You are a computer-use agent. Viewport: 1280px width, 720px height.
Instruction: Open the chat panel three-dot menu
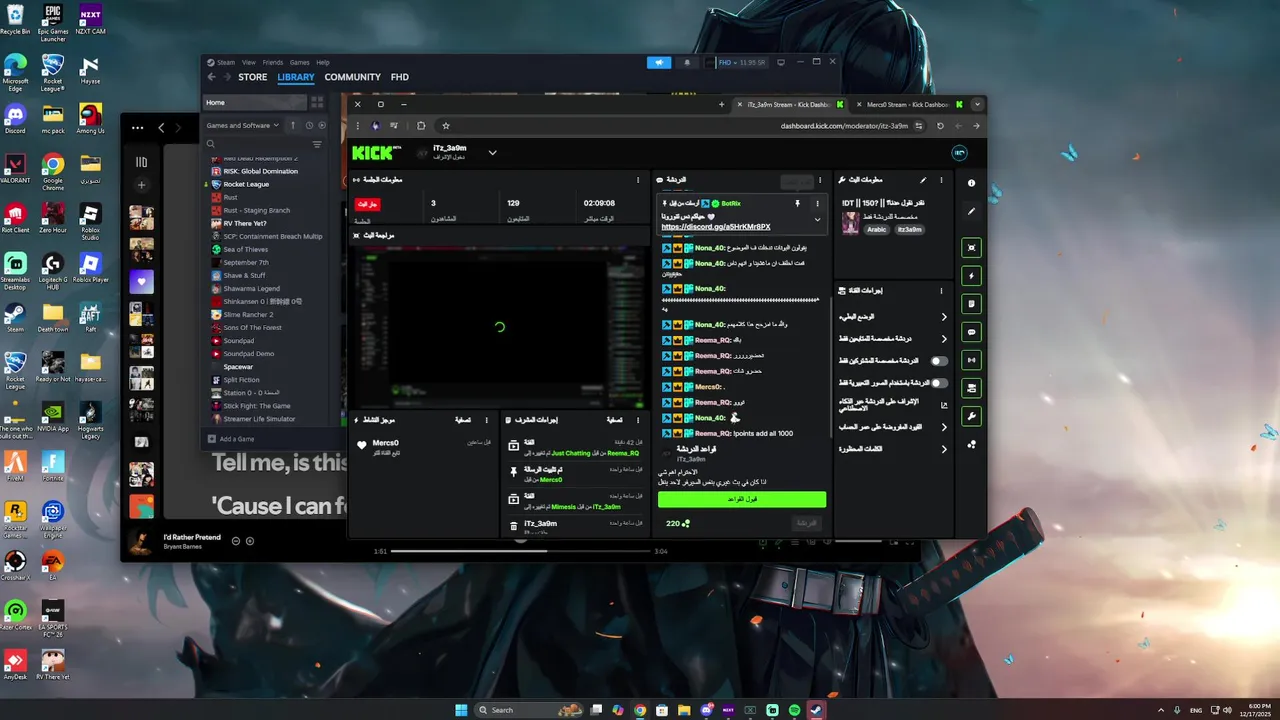820,180
